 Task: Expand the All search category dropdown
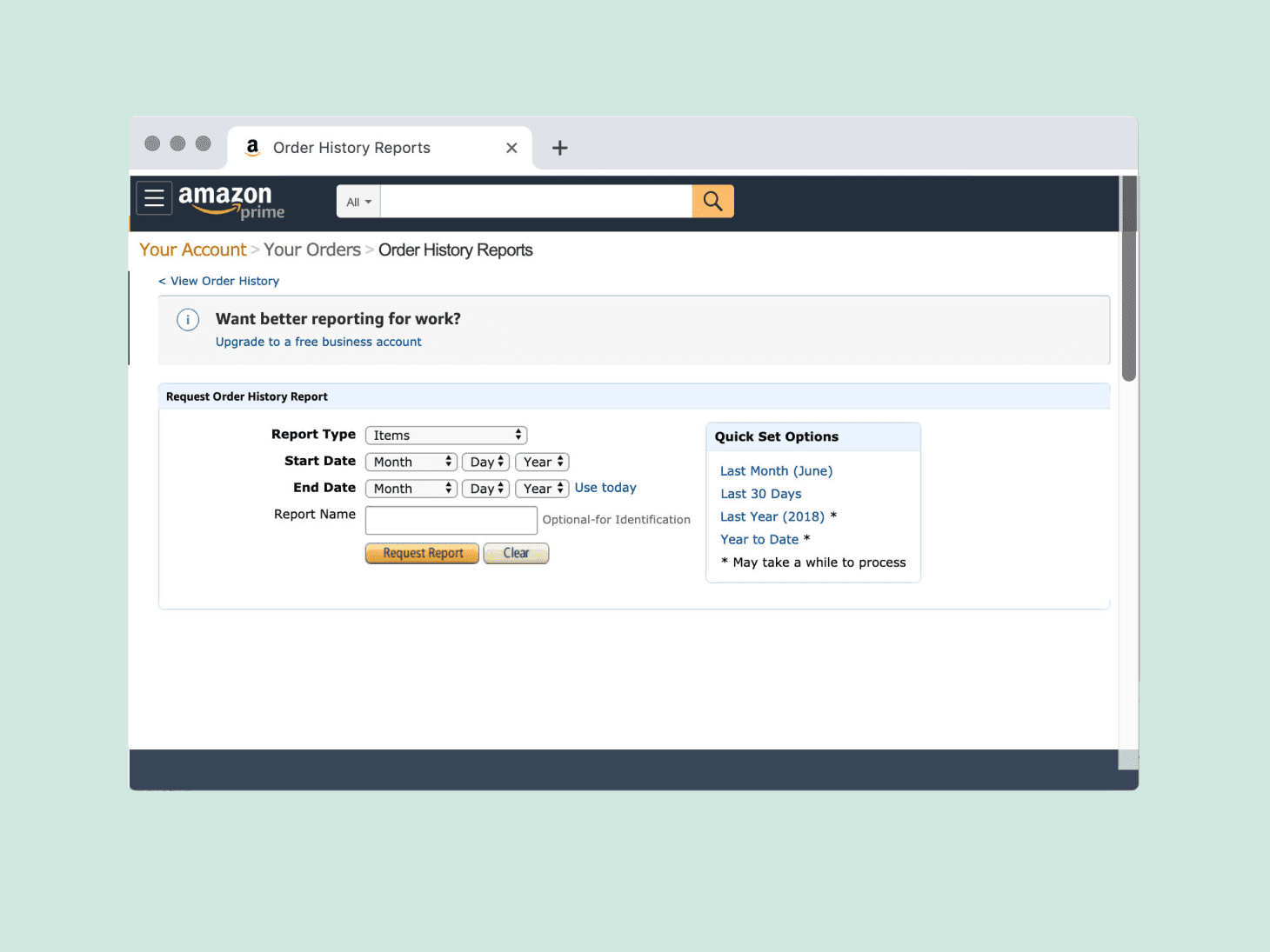358,202
